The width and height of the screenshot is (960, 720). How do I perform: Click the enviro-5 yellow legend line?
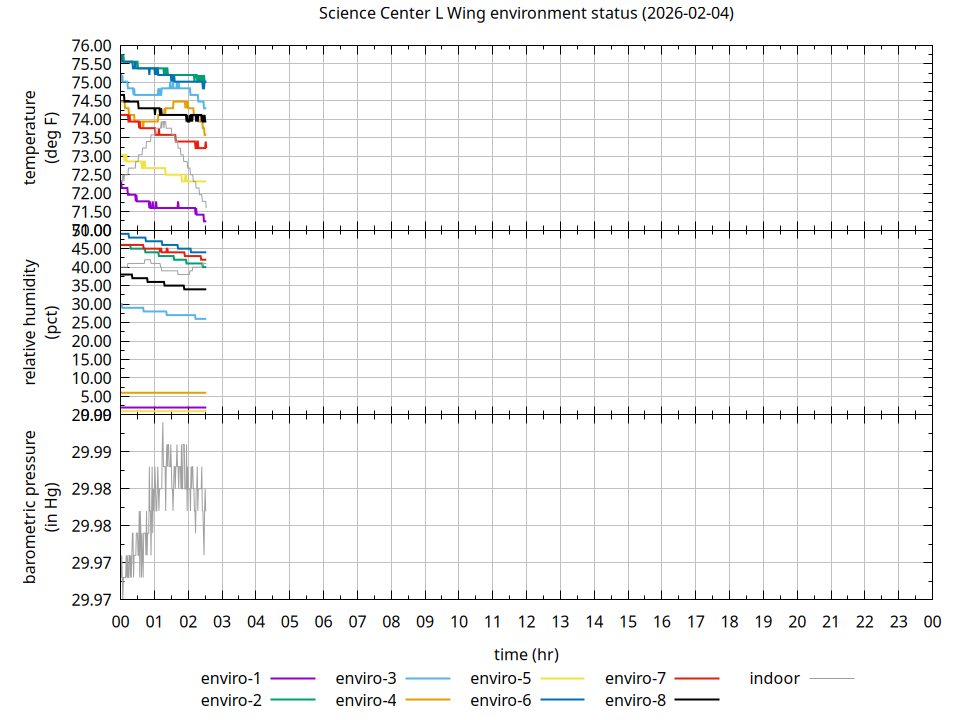click(x=563, y=679)
